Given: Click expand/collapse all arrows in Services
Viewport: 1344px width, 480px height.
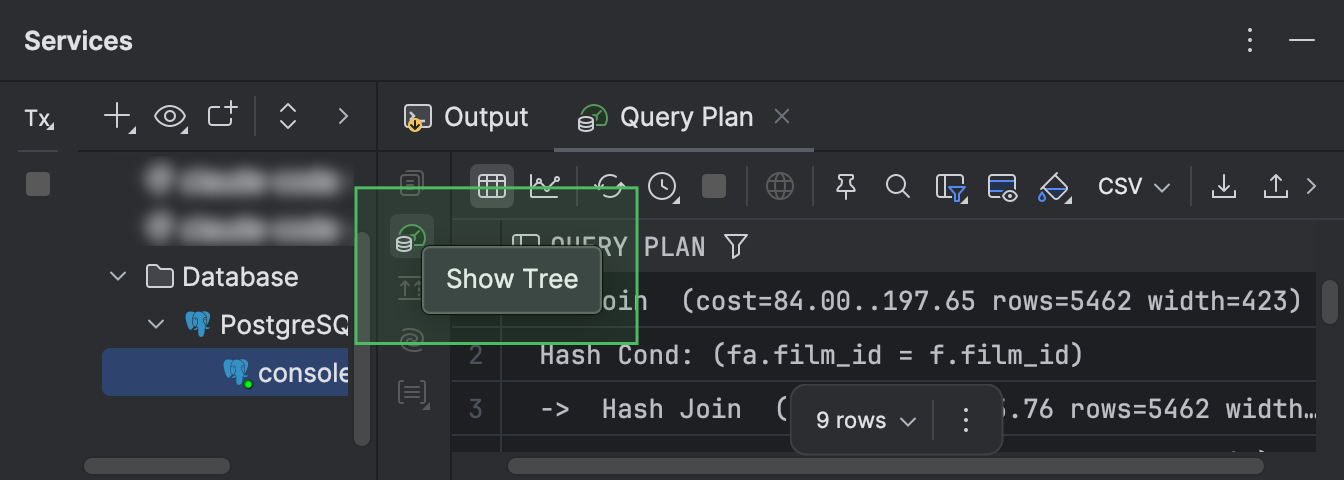Looking at the screenshot, I should (288, 117).
